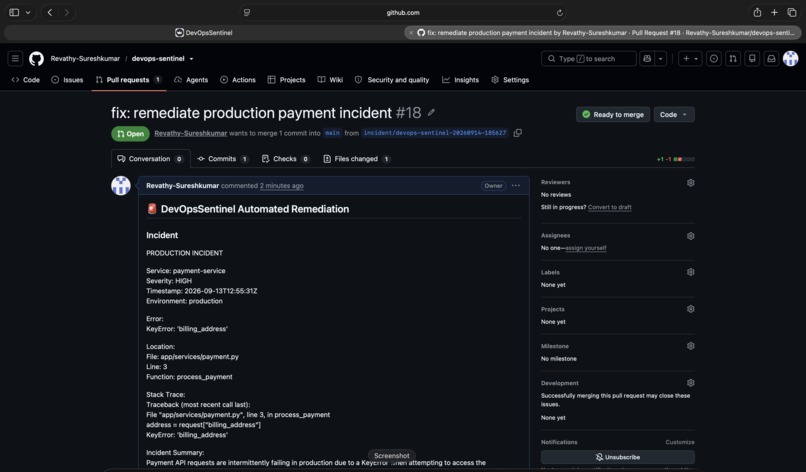Open the Projects gear settings
The height and width of the screenshot is (472, 806).
690,309
